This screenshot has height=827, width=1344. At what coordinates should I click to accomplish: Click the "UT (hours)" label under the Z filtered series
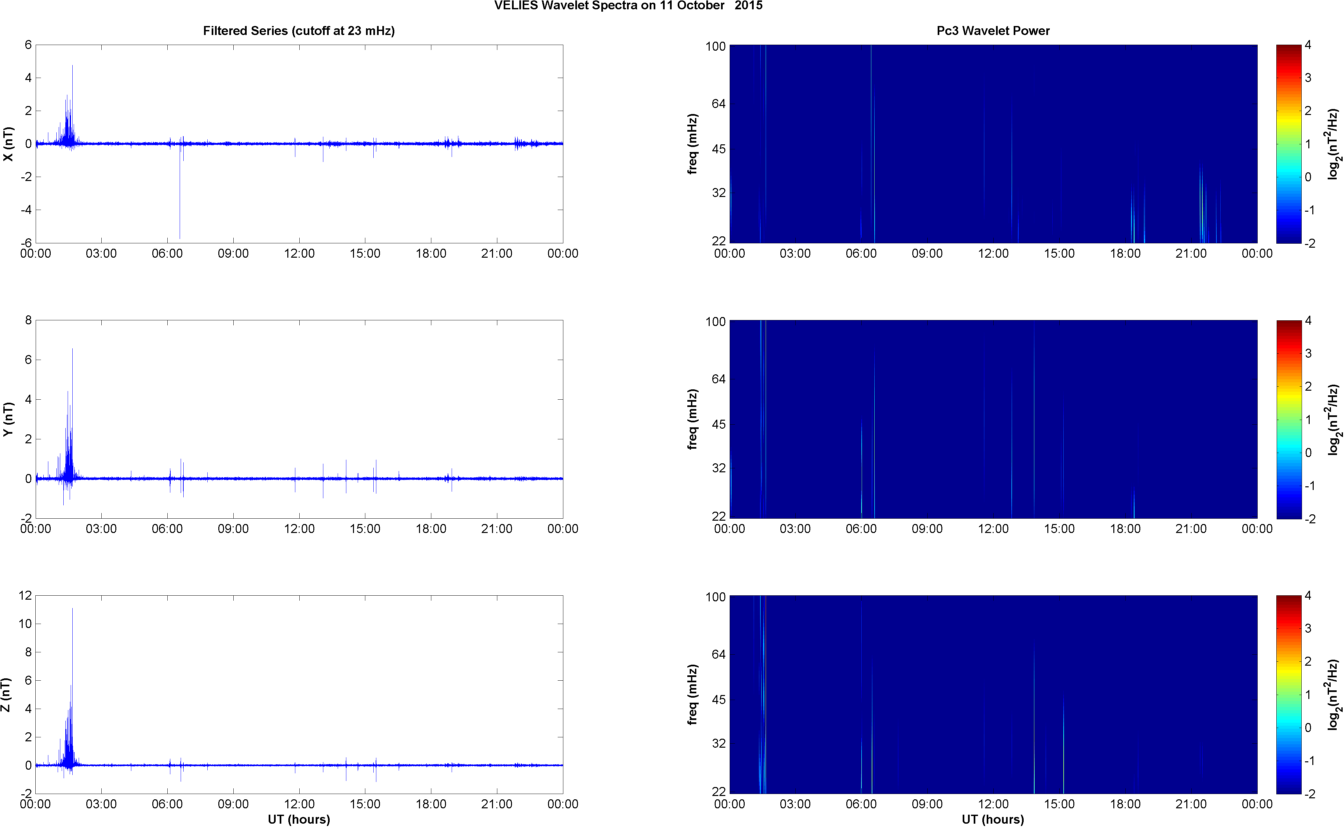point(299,819)
